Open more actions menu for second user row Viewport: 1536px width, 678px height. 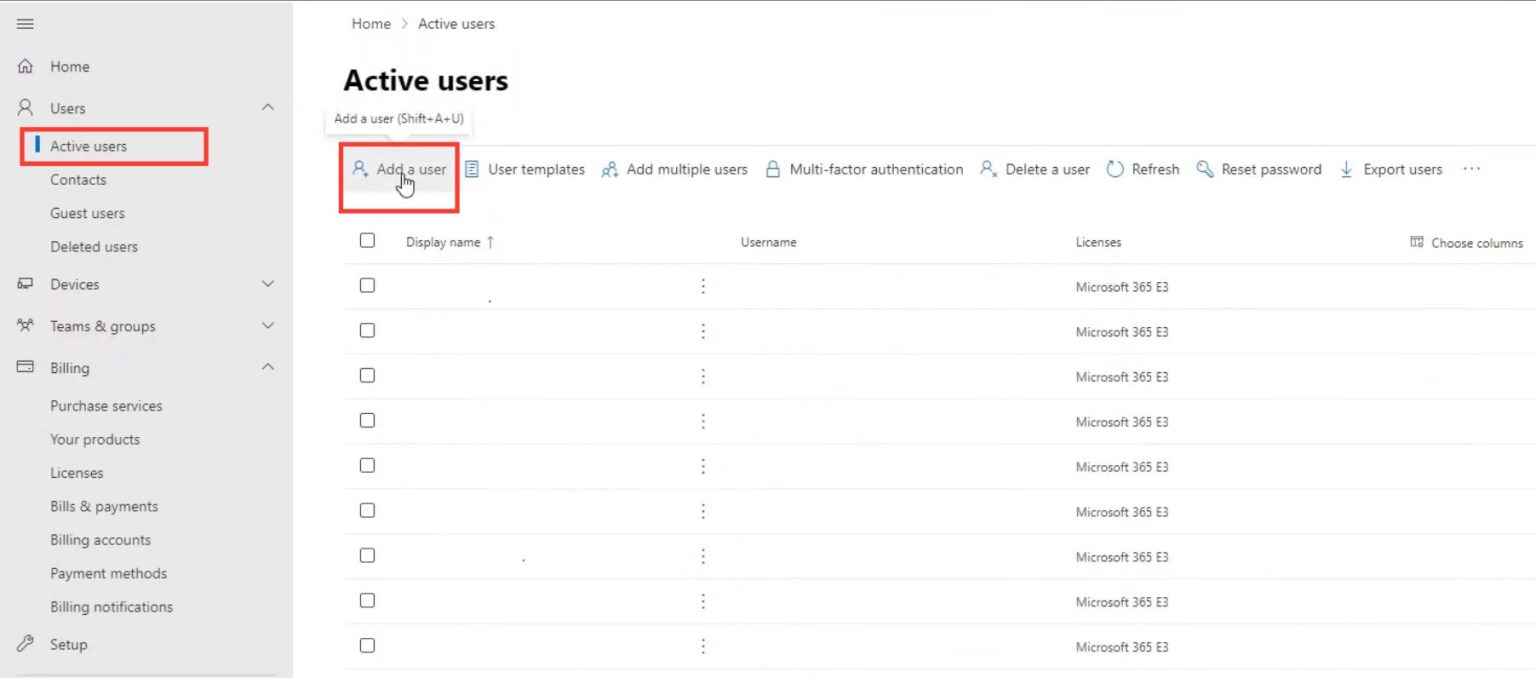point(703,332)
